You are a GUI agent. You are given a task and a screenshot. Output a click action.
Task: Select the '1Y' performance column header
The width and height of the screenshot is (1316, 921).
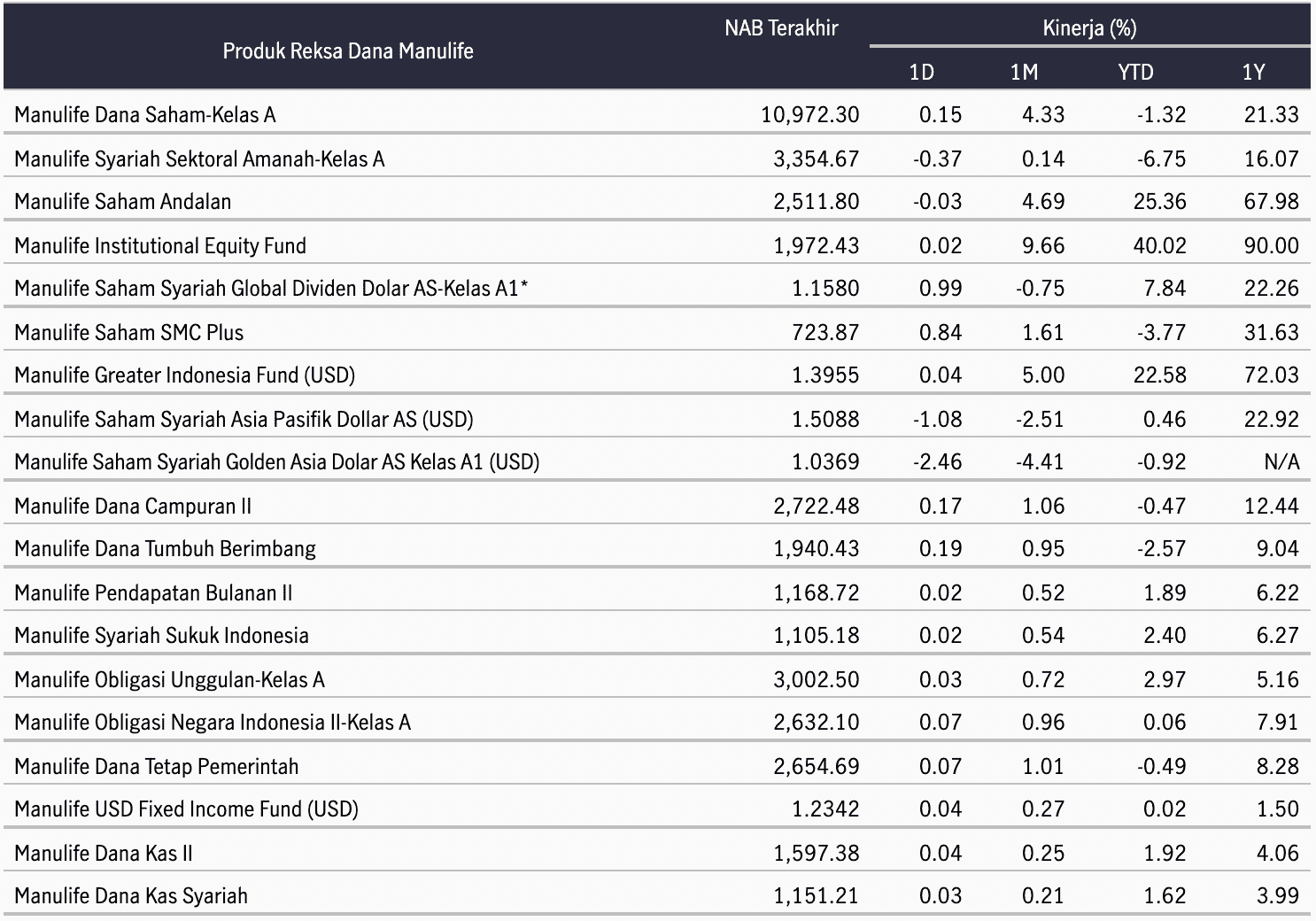tap(1253, 72)
